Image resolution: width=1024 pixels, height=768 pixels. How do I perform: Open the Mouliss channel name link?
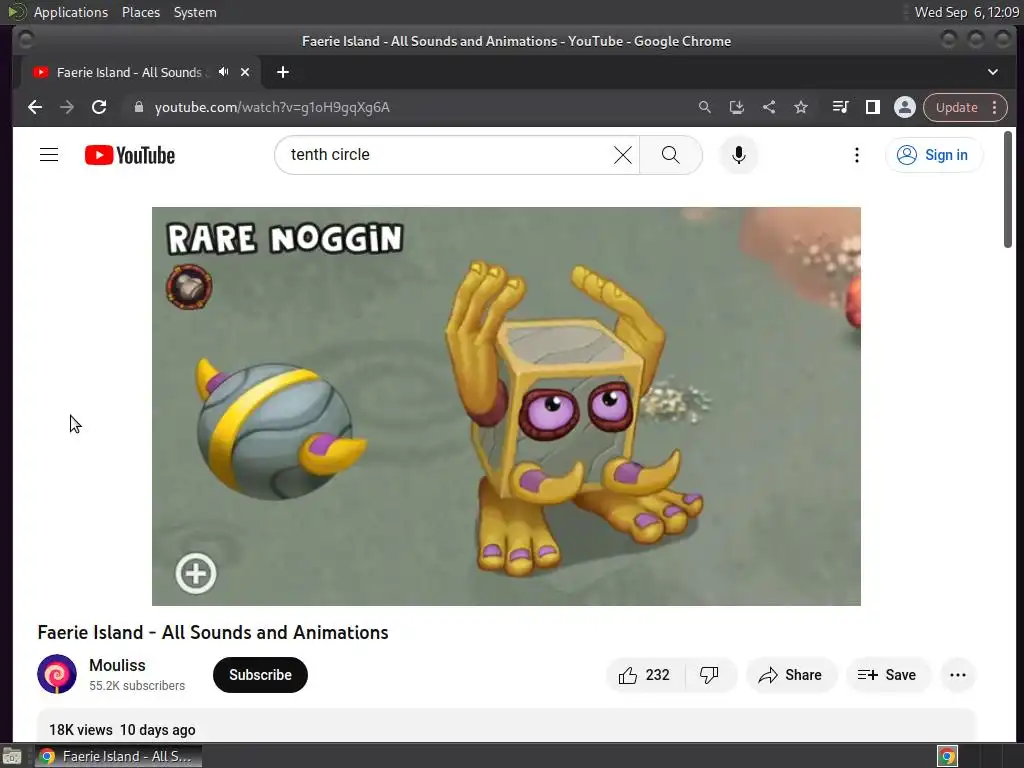click(118, 665)
